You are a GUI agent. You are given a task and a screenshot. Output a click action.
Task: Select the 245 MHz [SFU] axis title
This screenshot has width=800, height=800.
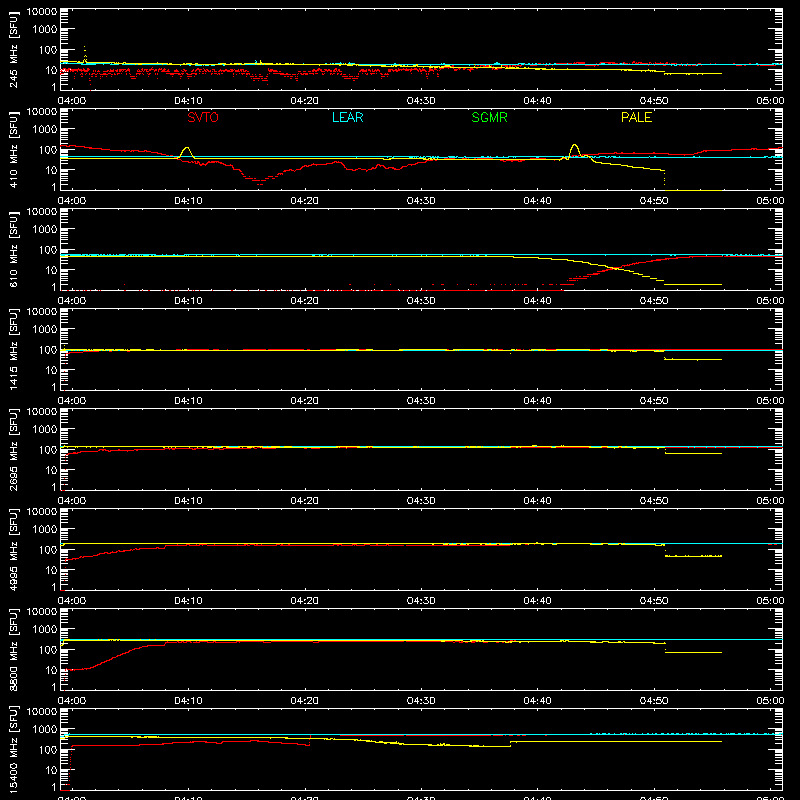click(x=13, y=49)
